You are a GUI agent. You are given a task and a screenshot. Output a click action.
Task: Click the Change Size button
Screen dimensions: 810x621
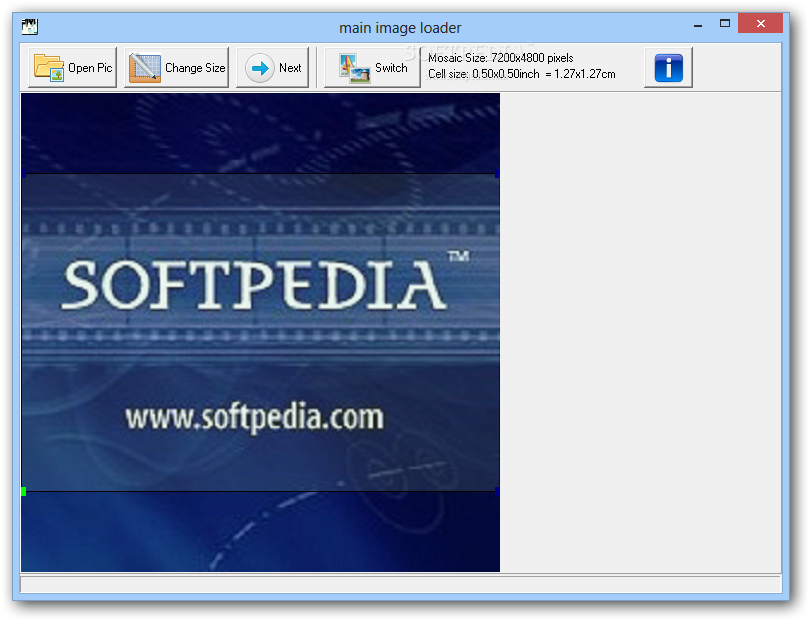(x=176, y=68)
